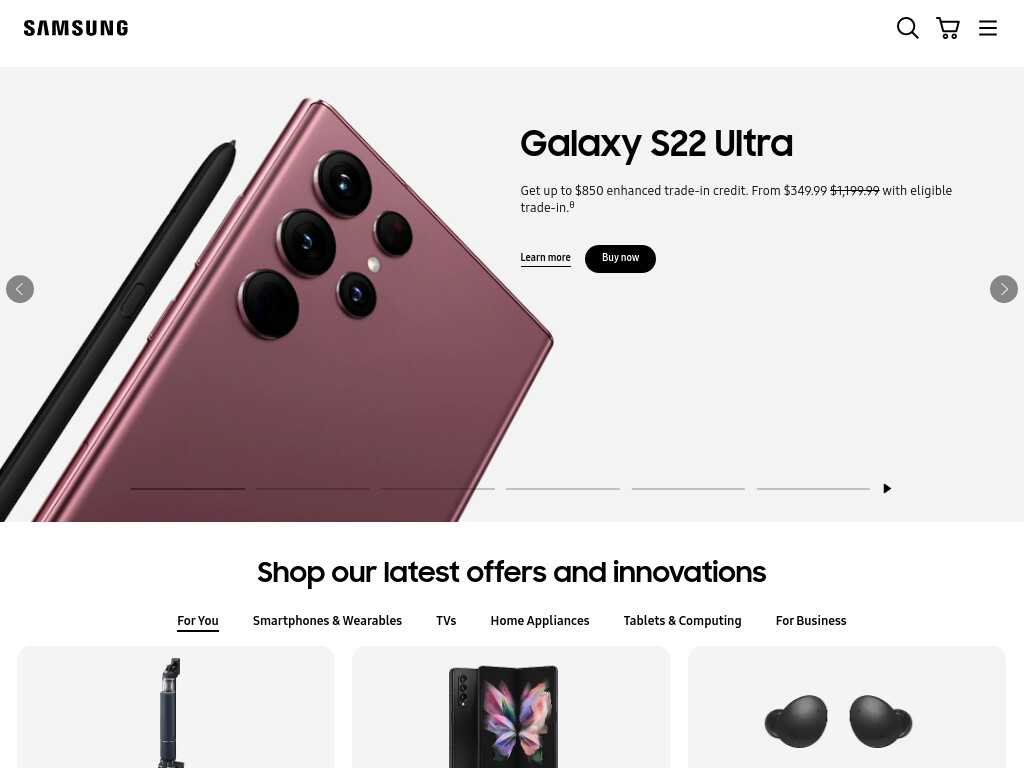This screenshot has width=1024, height=768.
Task: Select the For You tab
Action: (x=198, y=621)
